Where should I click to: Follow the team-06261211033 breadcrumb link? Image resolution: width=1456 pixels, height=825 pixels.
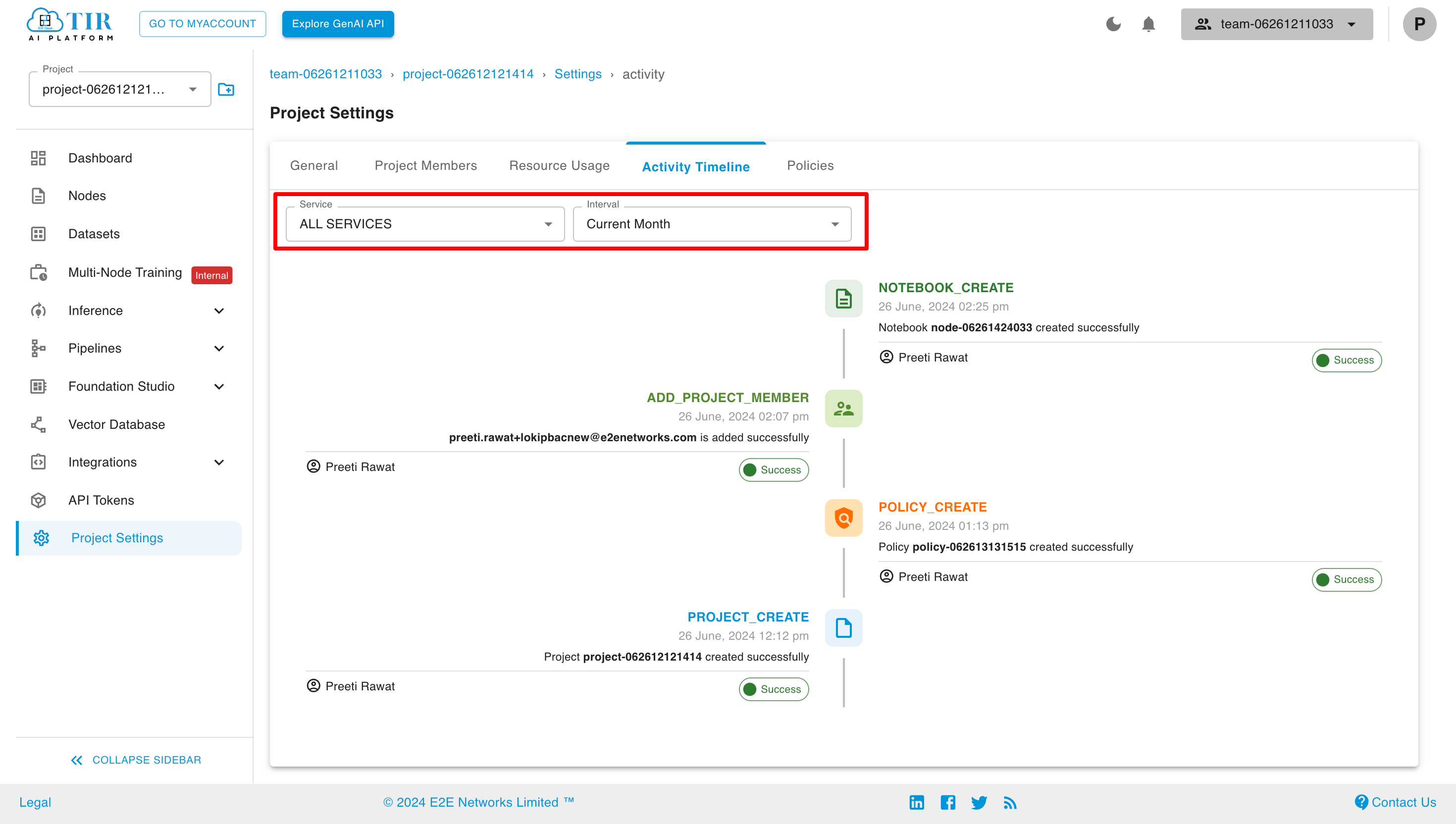326,74
